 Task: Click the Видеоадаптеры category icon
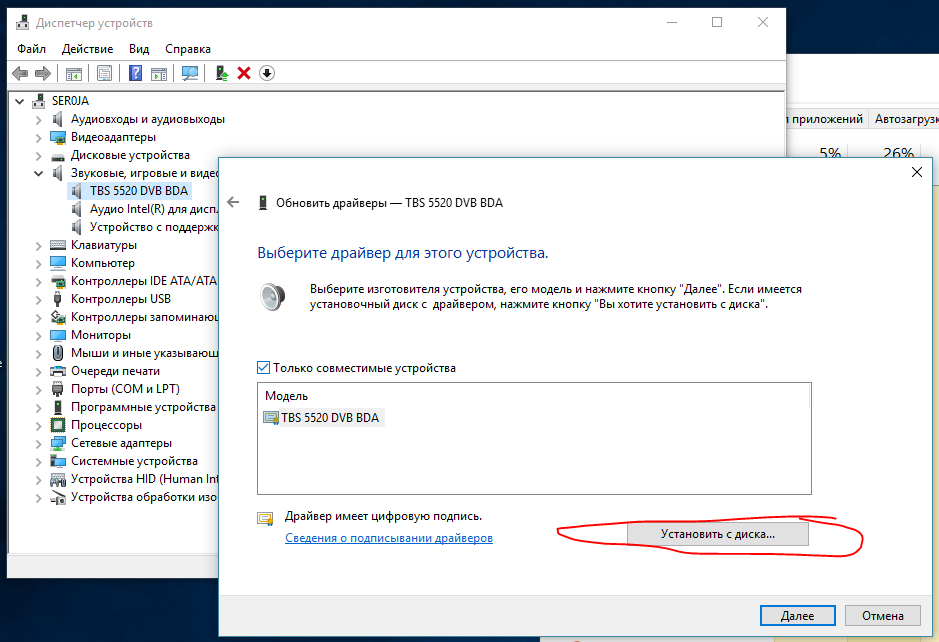point(57,137)
